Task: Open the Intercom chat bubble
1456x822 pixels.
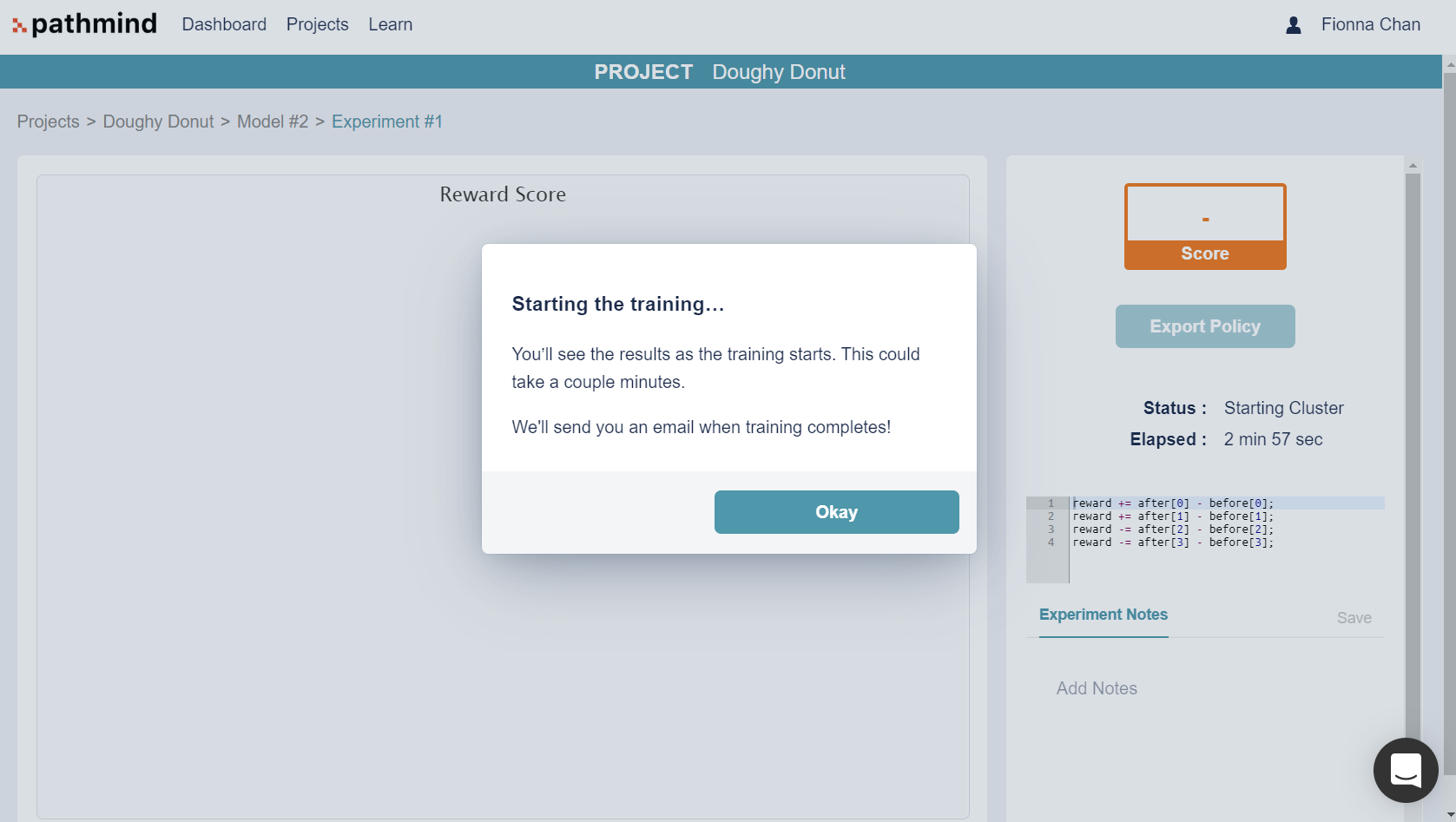Action: [x=1405, y=770]
